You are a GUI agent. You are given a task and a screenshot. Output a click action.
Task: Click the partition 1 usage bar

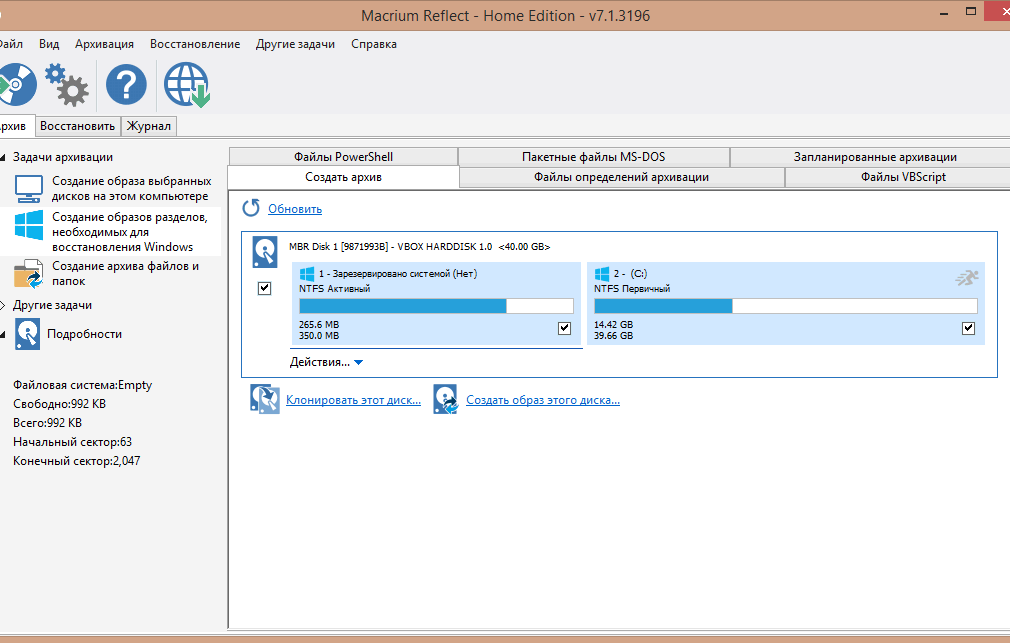436,305
